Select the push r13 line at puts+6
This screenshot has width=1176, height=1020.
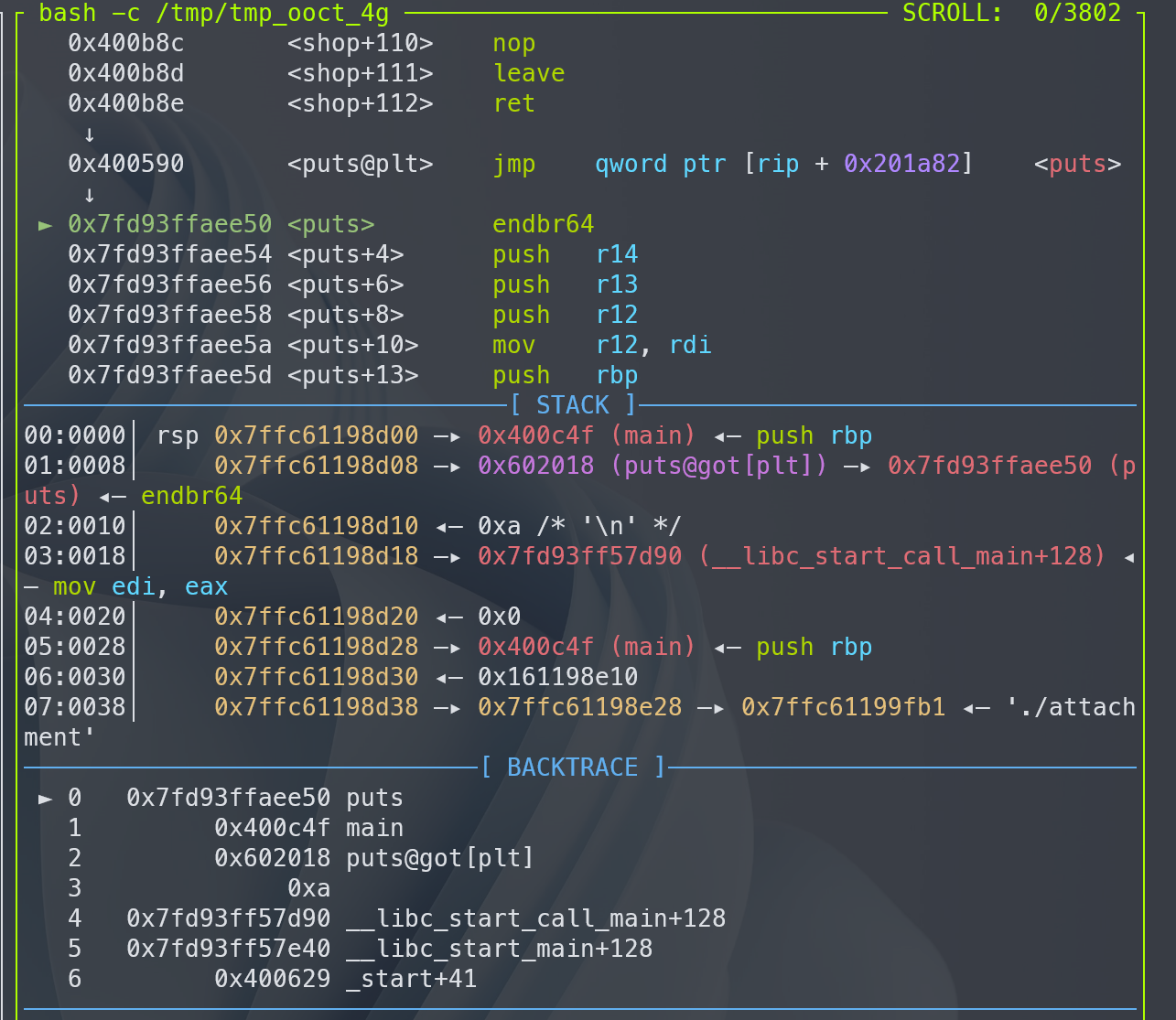pos(353,285)
